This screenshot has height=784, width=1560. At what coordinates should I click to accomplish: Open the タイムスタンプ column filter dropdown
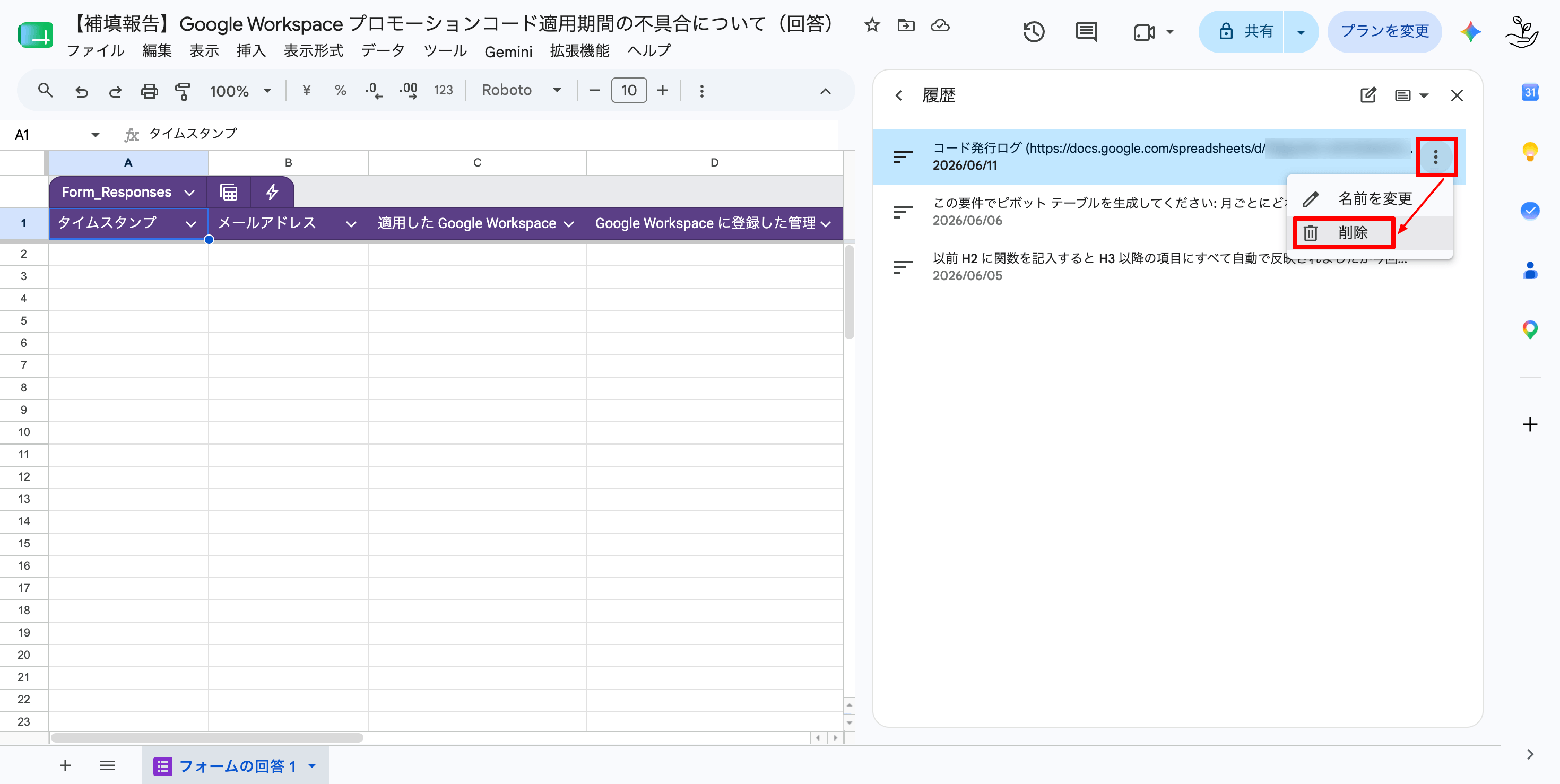click(x=191, y=223)
